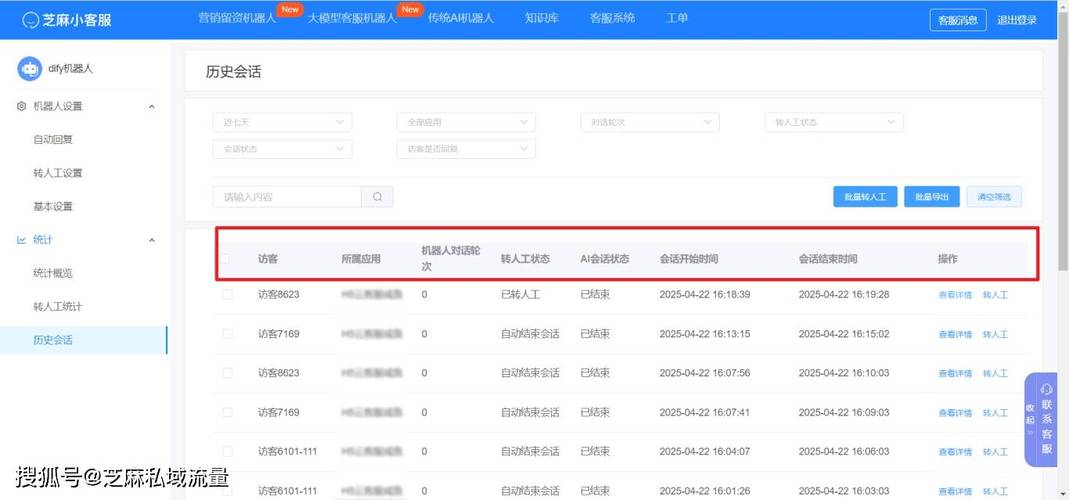Click 查看详情 for session starting 16:13:15
This screenshot has width=1069, height=500.
pos(955,335)
